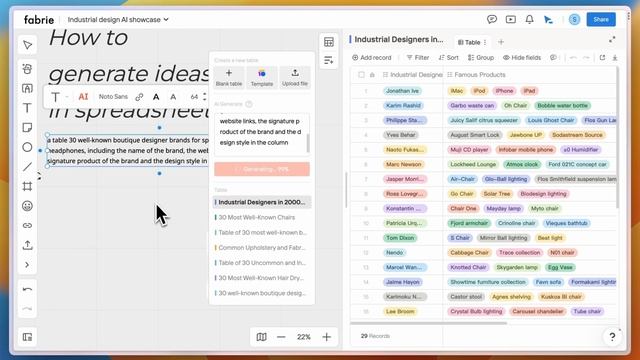Viewport: 640px width, 360px height.
Task: Expand more tools chevron in sidebar
Action: 27,265
